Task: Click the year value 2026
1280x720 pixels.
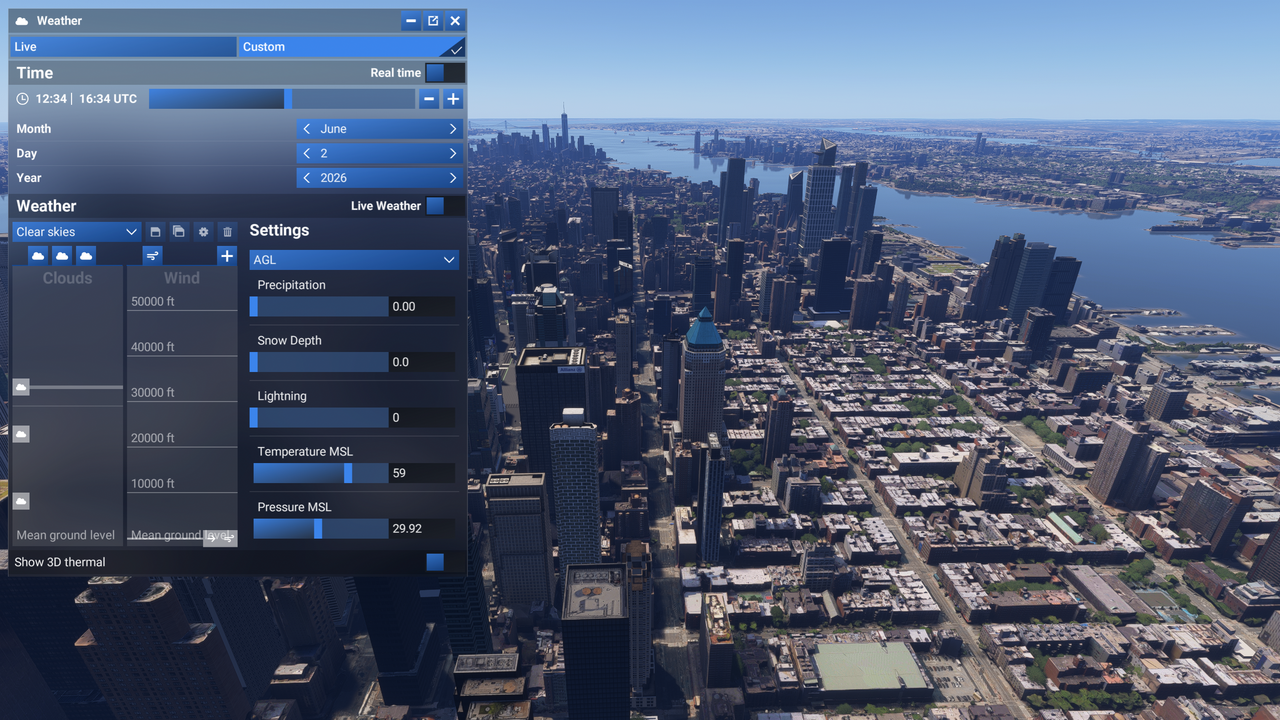Action: pos(333,178)
